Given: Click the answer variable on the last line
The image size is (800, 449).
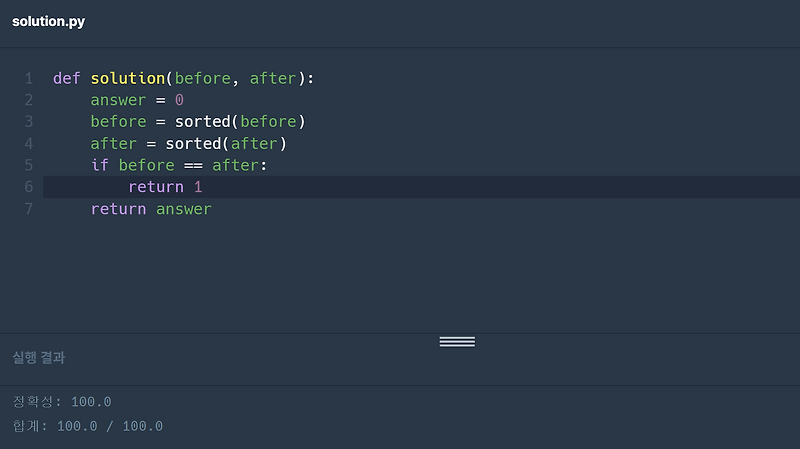Looking at the screenshot, I should pos(183,209).
